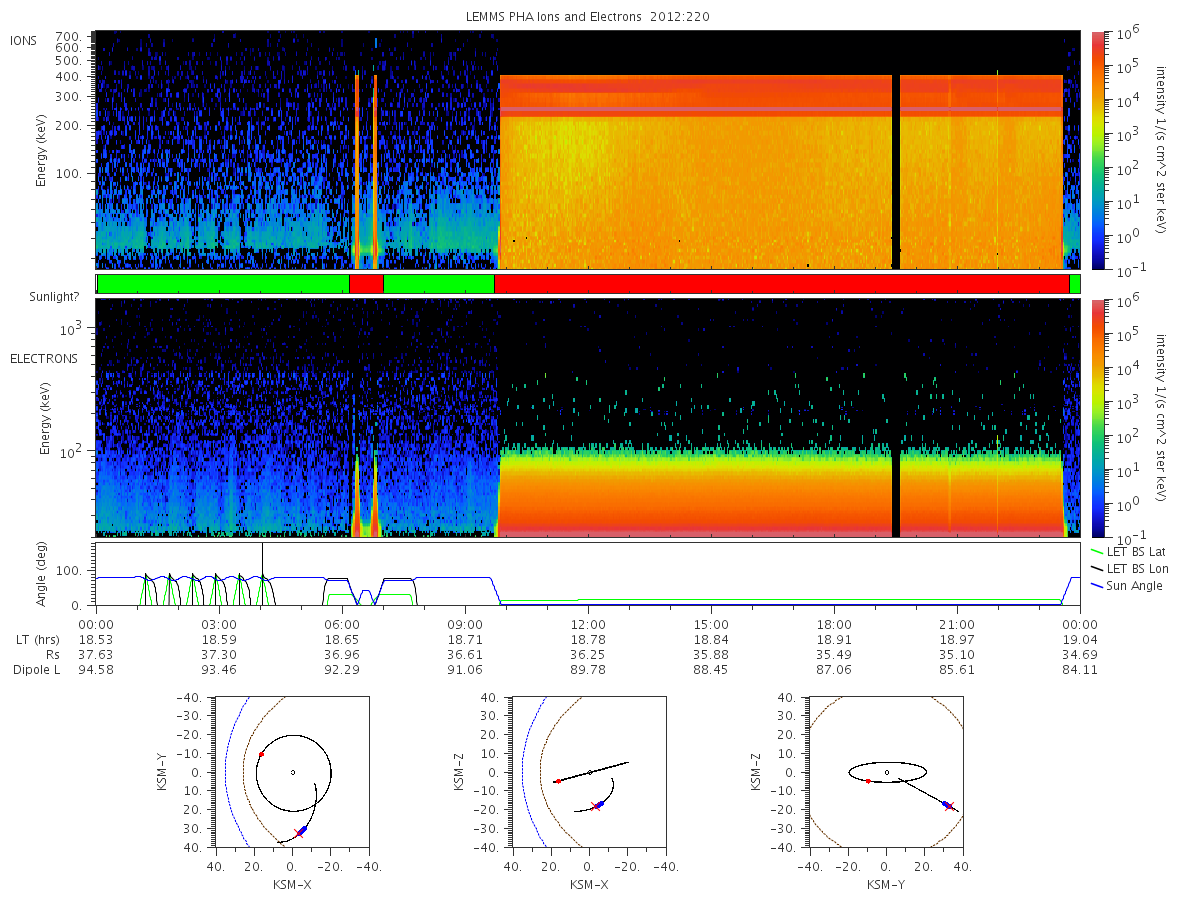This screenshot has height=900, width=1200.
Task: Click the KSM-Y vs KSM-Z orbit plot
Action: point(886,772)
